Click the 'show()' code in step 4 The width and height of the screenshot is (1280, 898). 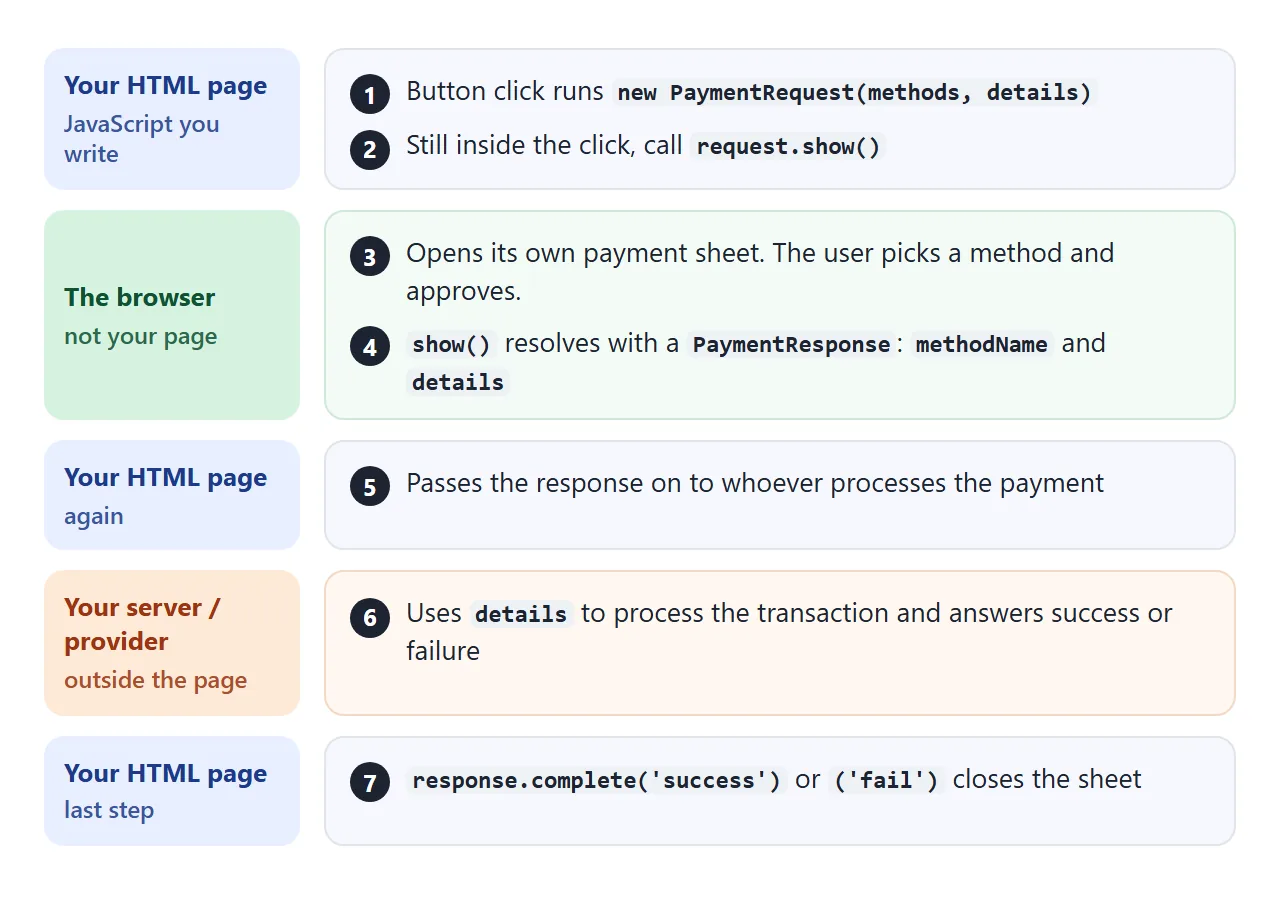(x=452, y=345)
